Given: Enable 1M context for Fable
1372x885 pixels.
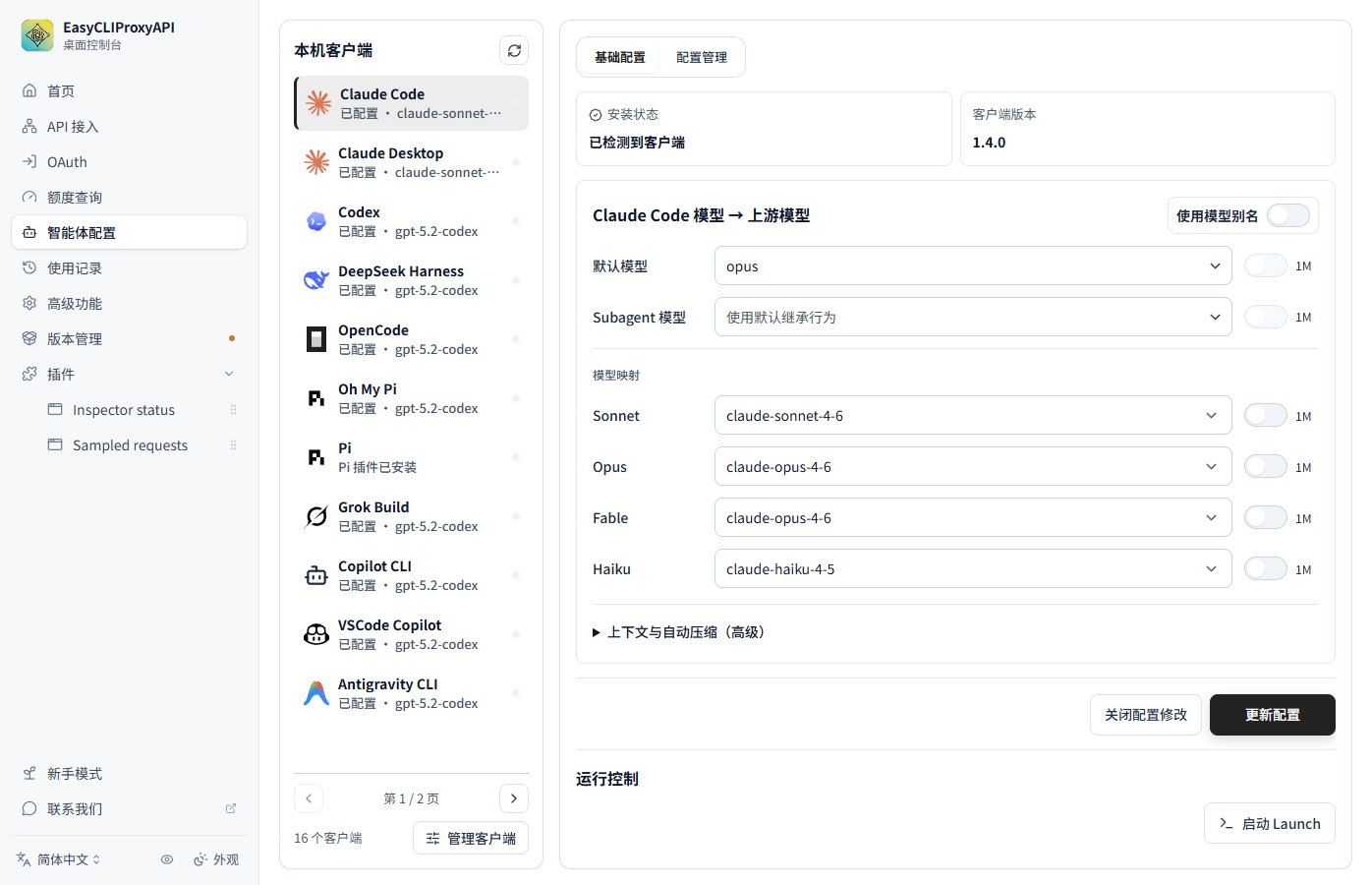Looking at the screenshot, I should (x=1266, y=517).
